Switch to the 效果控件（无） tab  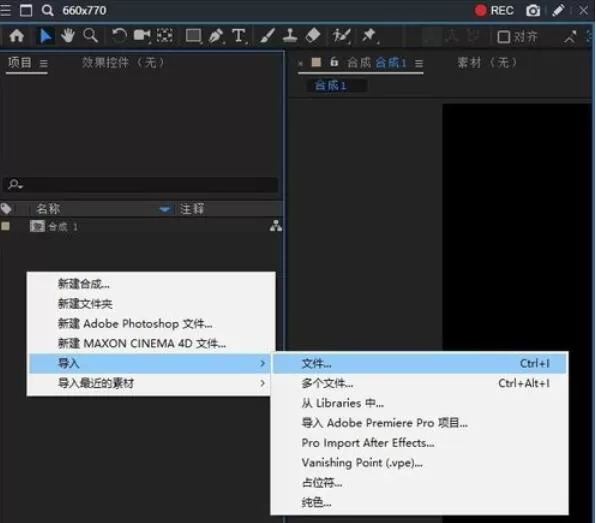tap(124, 62)
